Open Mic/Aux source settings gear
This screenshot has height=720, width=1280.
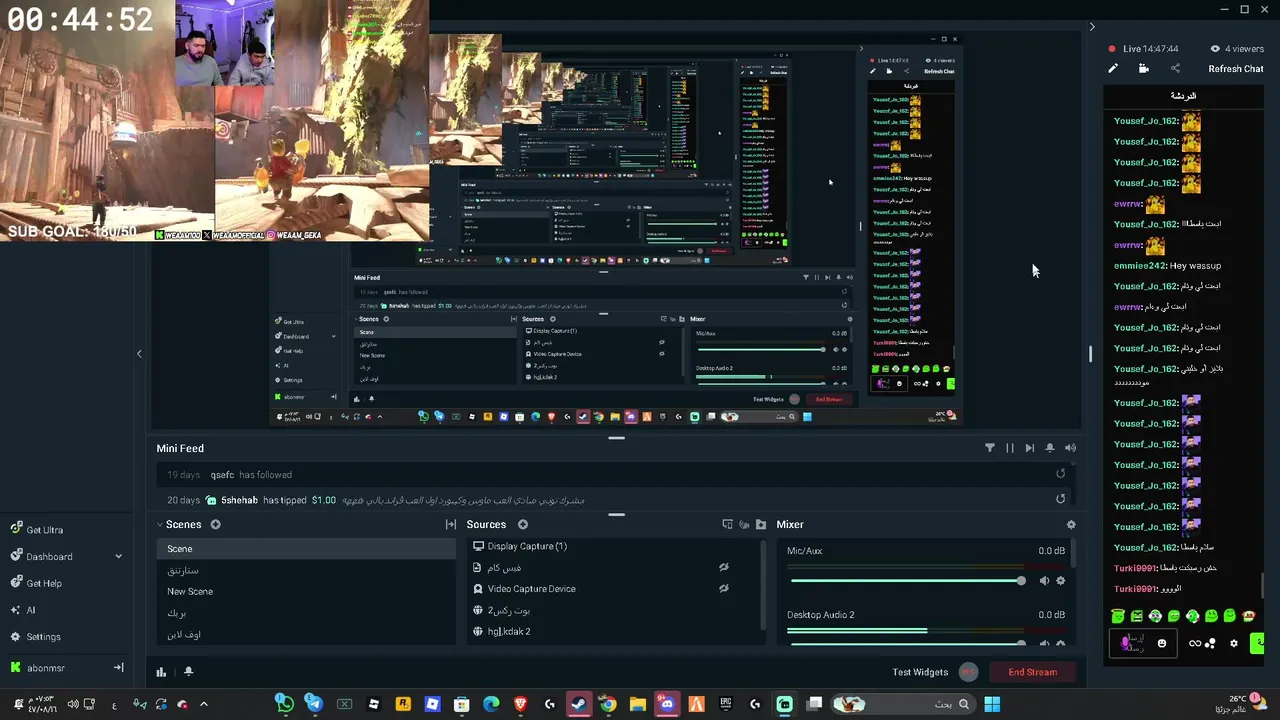pos(1061,580)
